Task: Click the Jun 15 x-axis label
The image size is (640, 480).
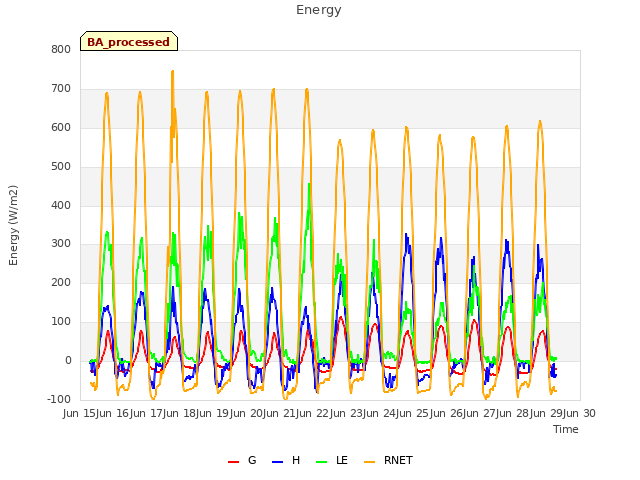Action: click(x=80, y=413)
